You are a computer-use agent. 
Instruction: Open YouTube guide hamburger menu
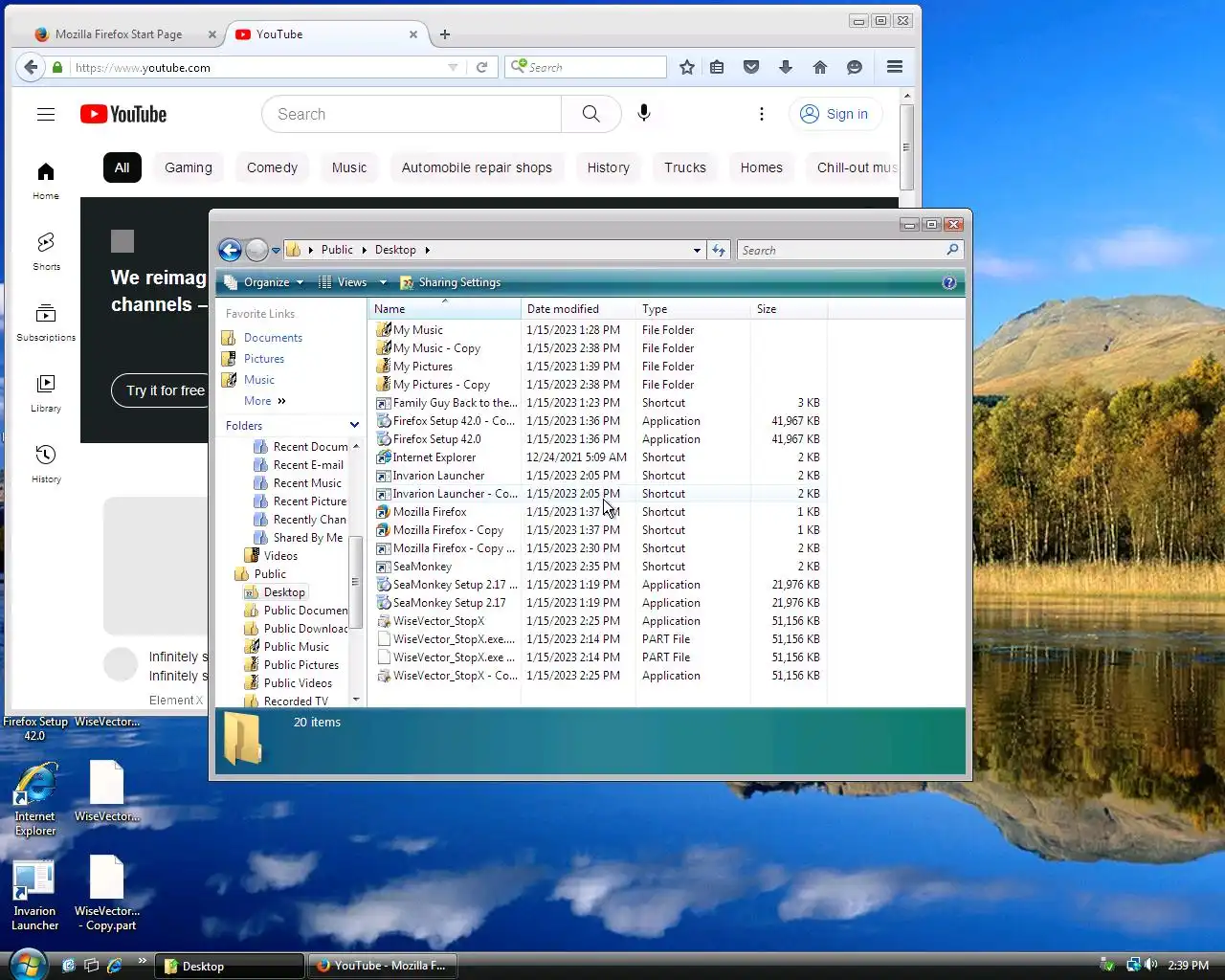(46, 114)
